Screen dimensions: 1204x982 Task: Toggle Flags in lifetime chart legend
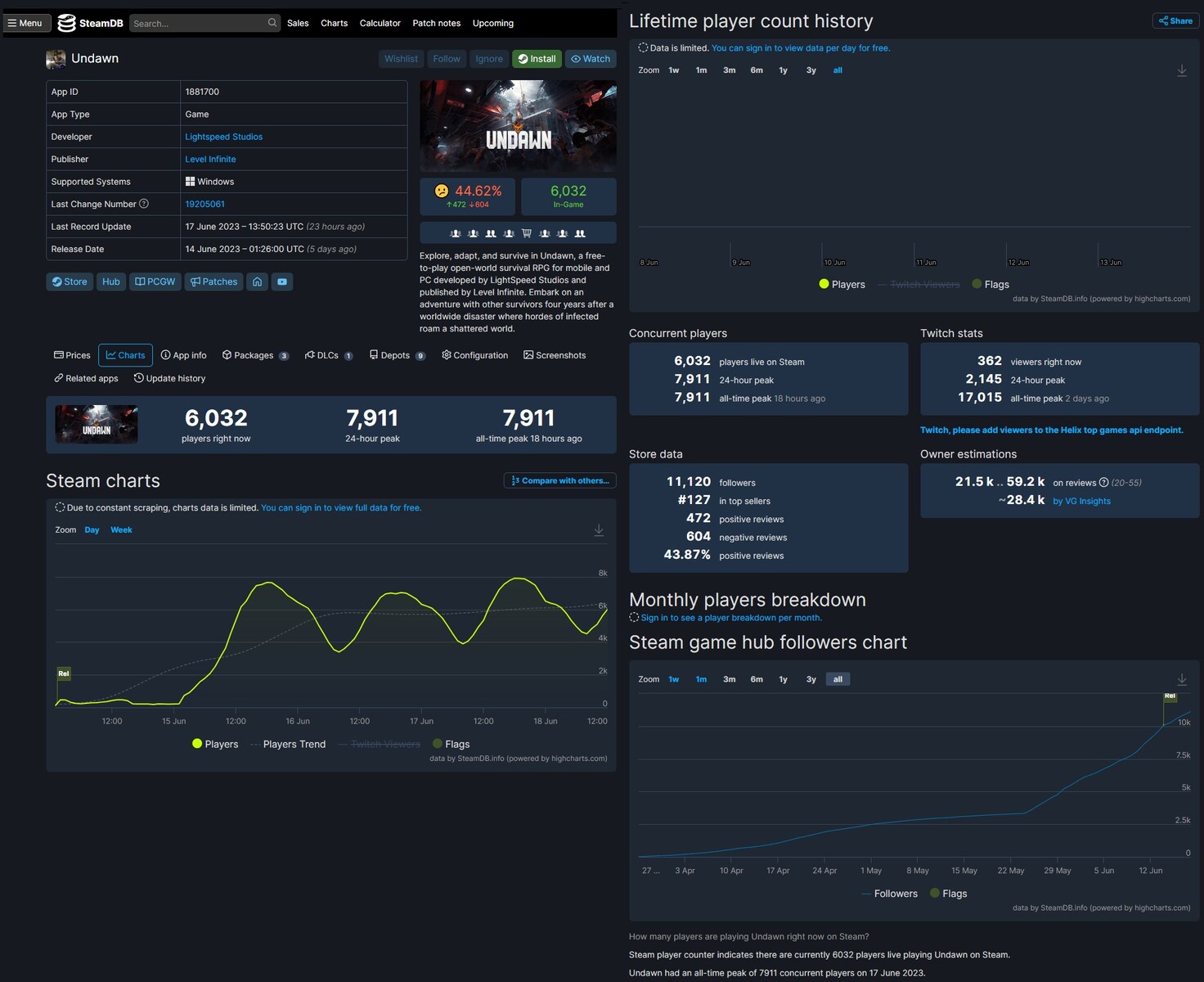coord(991,285)
